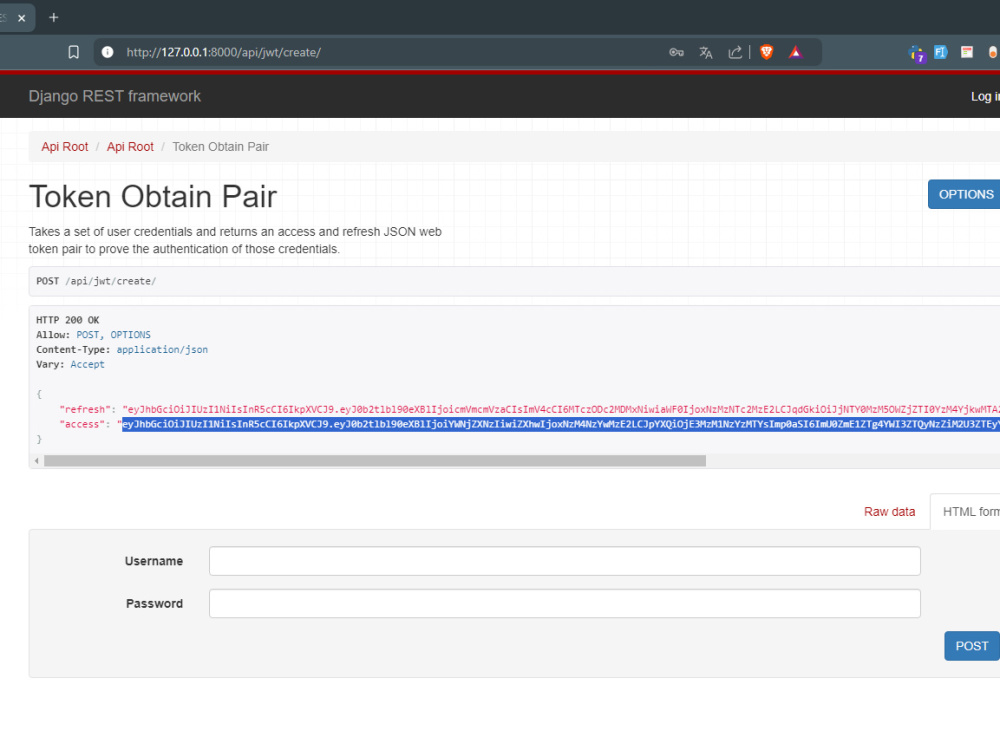Open the red calendar-style extension icon
This screenshot has width=1000, height=750.
pos(967,52)
